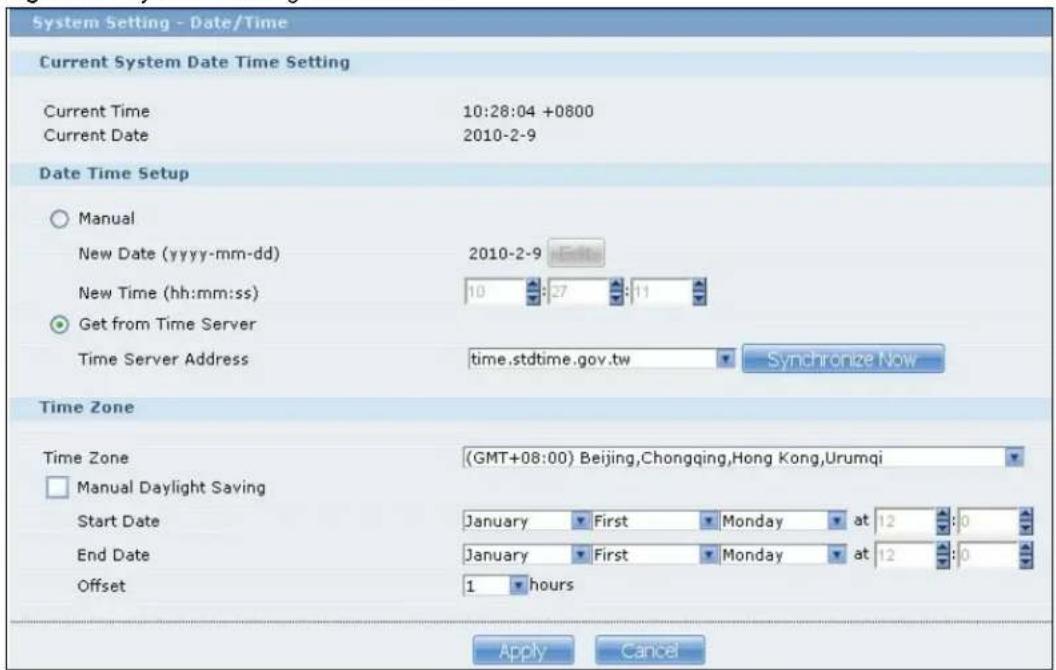Screen dimensions: 1056x670
Task: Click Start Date minute spinner arrows
Action: point(1026,521)
